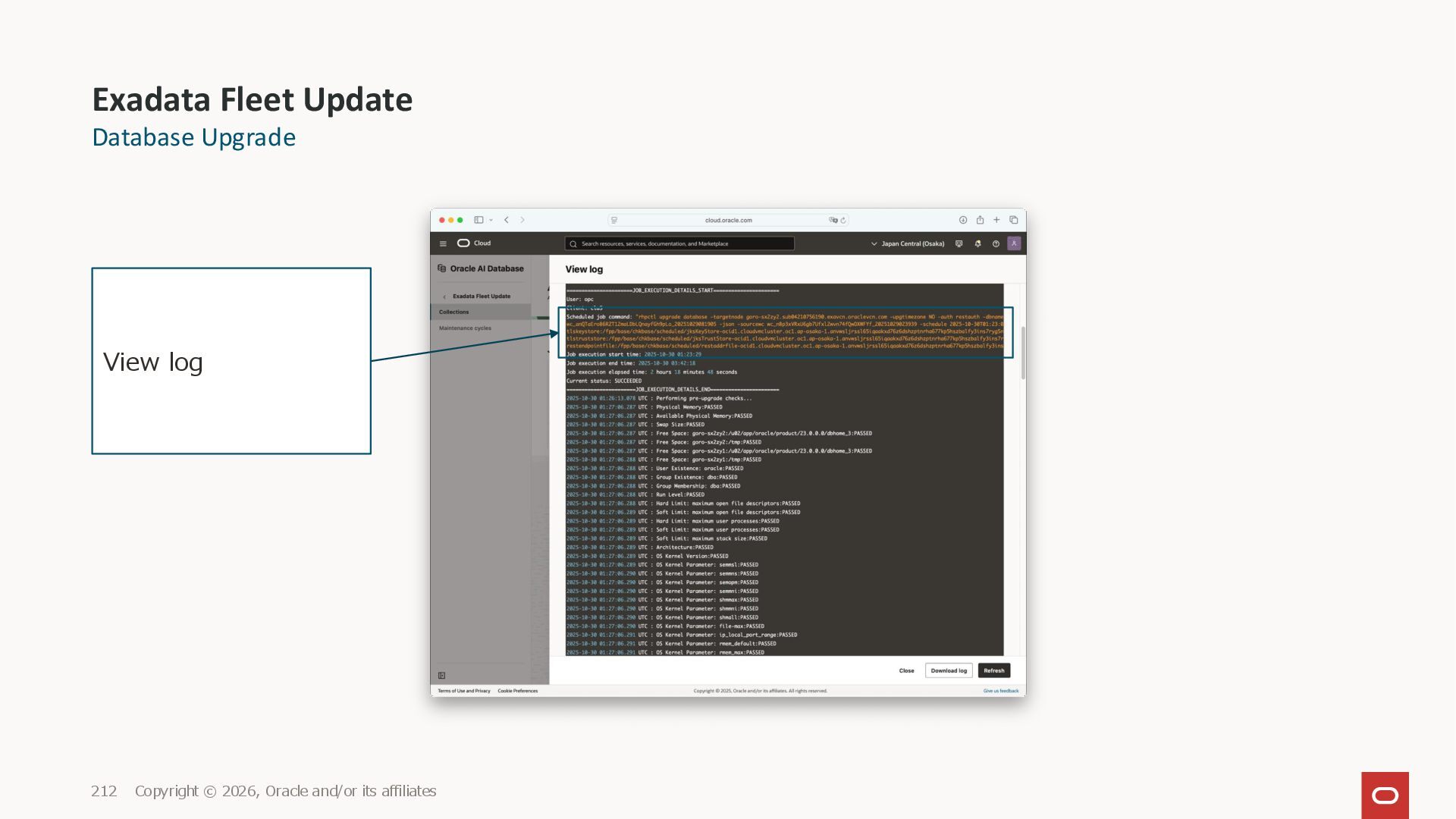This screenshot has height=819, width=1456.
Task: Open the user profile avatar menu
Action: pos(1014,243)
